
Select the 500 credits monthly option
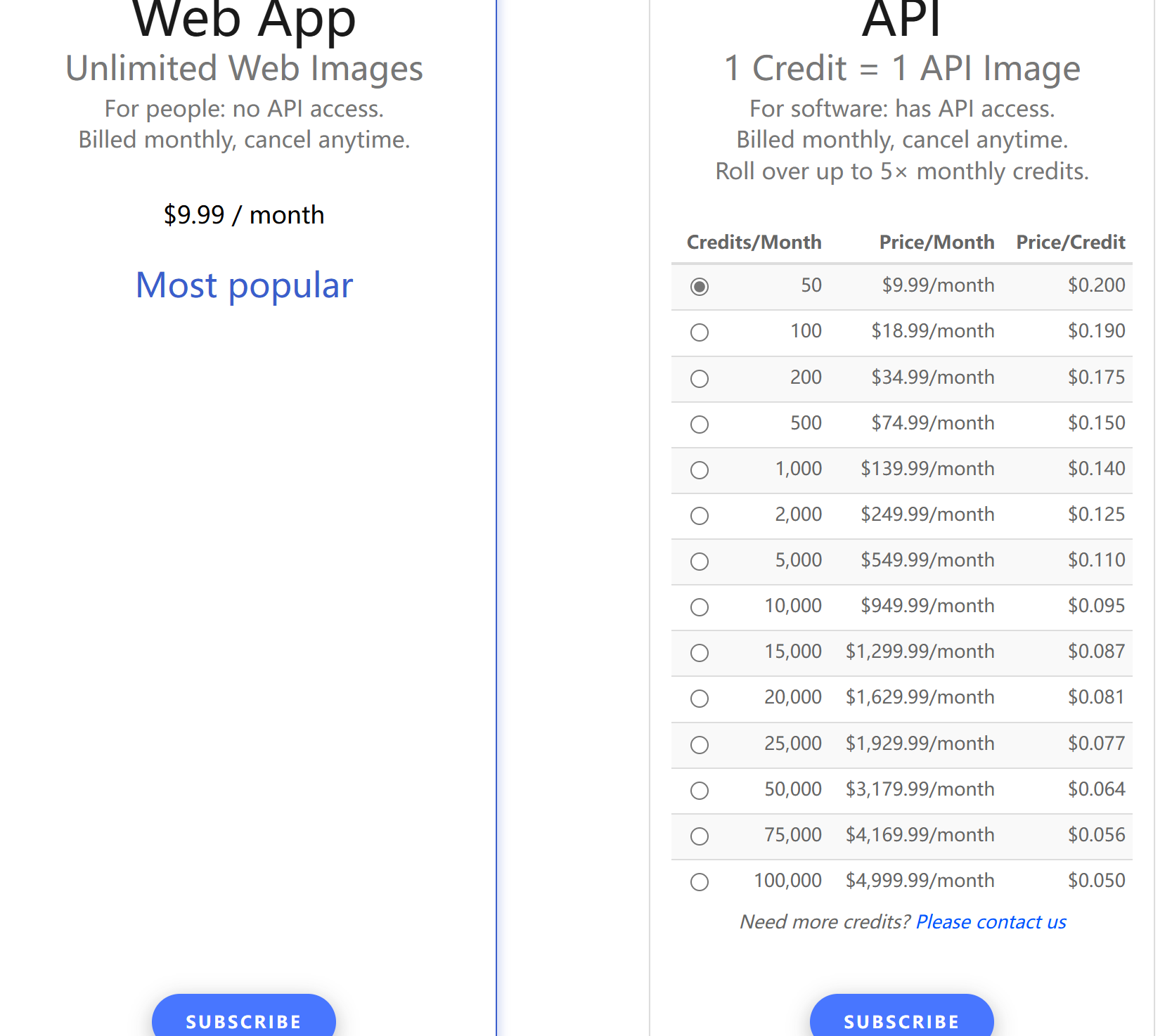[699, 425]
